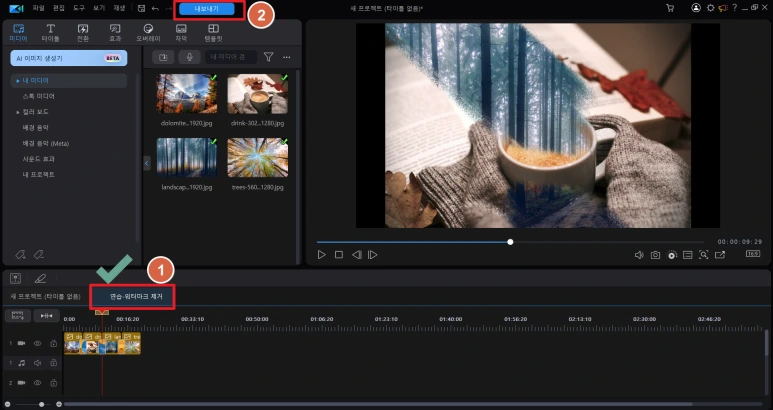Click the preview playback seek slider handle
This screenshot has height=410, width=773.
510,242
